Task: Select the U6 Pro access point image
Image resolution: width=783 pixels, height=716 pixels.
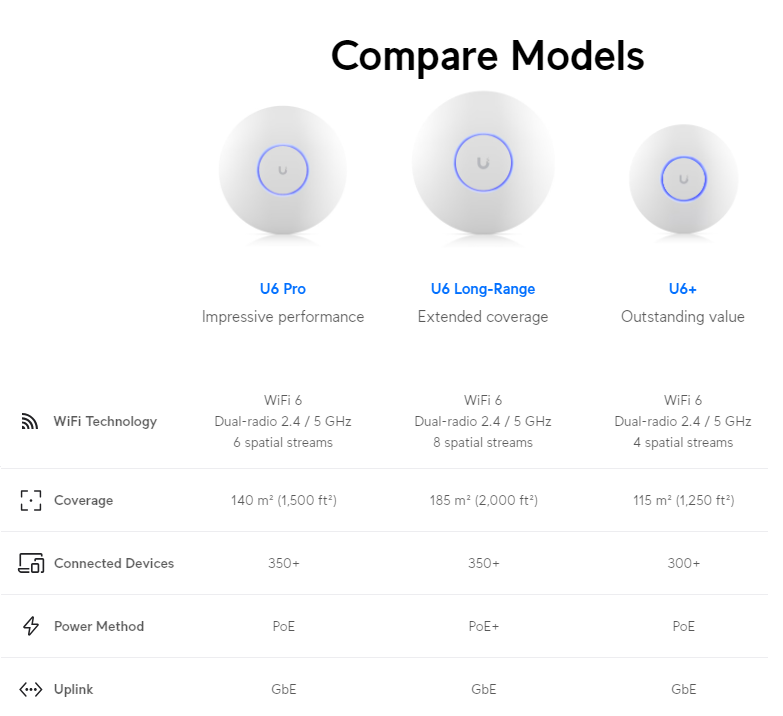Action: pyautogui.click(x=283, y=171)
